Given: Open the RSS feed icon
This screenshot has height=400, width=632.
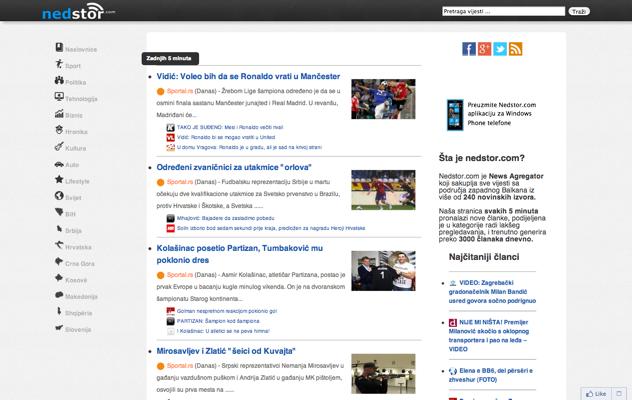Looking at the screenshot, I should tap(516, 49).
